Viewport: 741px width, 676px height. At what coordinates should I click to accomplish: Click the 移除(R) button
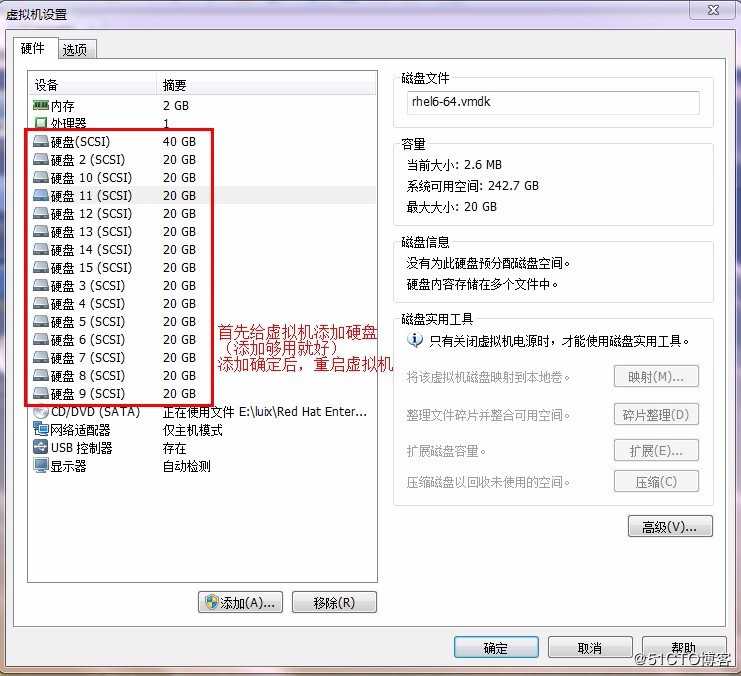334,602
